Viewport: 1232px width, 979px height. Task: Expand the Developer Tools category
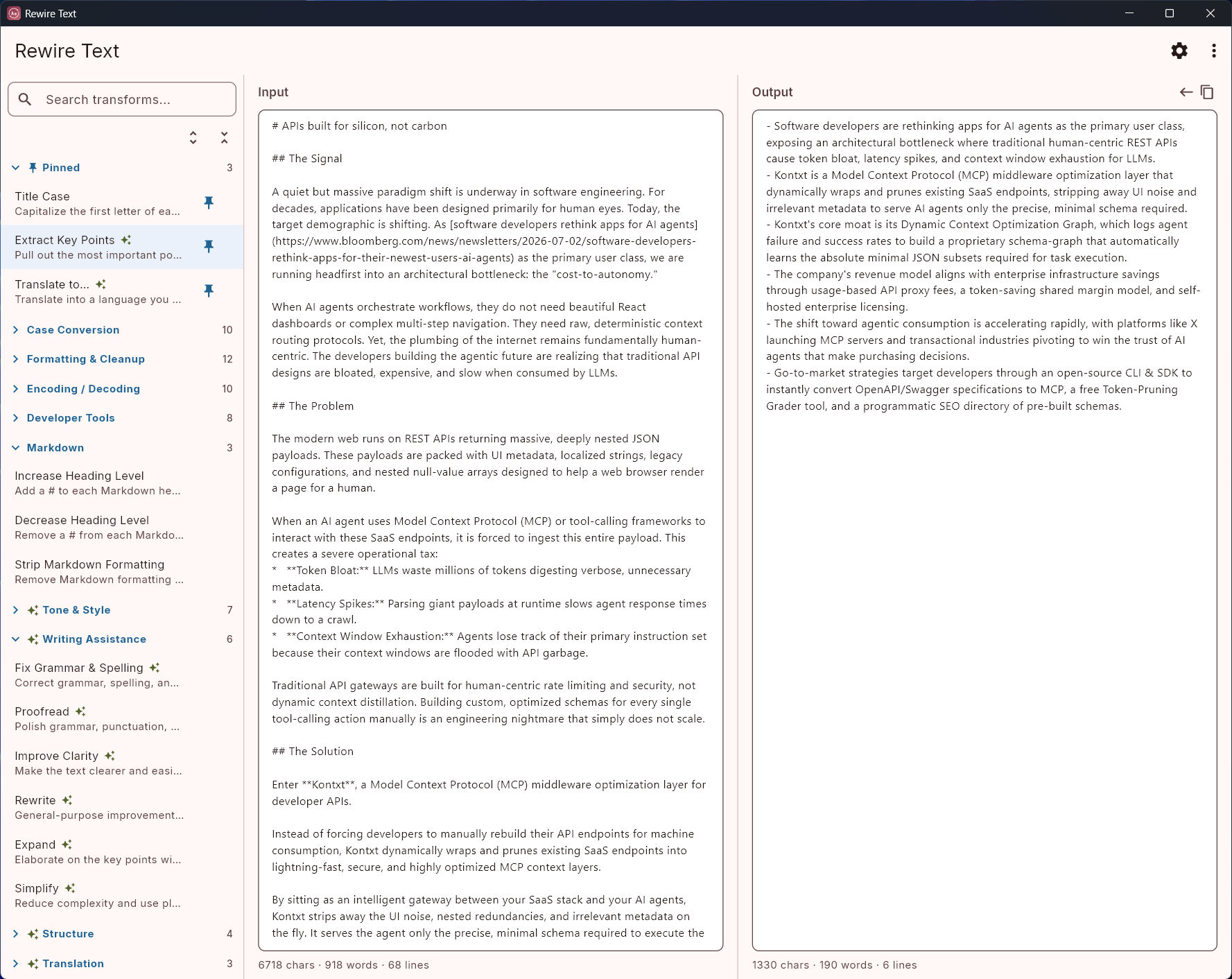[x=122, y=418]
